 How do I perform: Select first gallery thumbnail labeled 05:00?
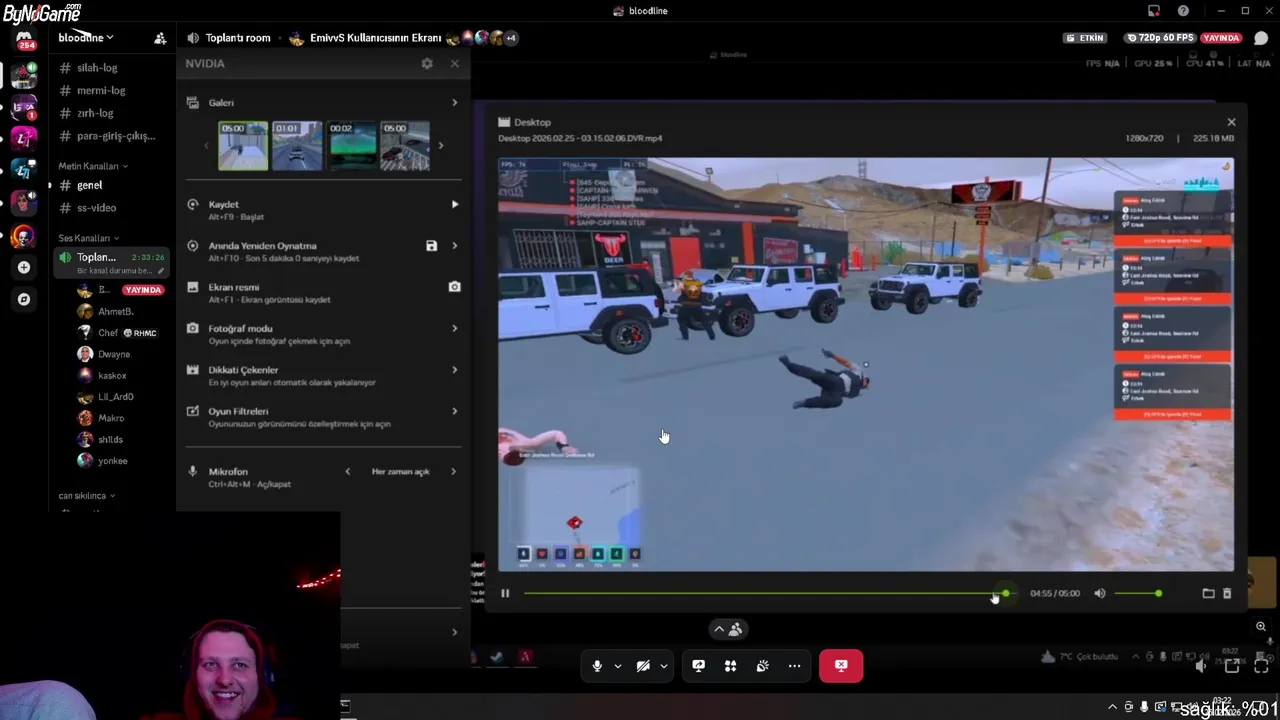click(x=243, y=146)
